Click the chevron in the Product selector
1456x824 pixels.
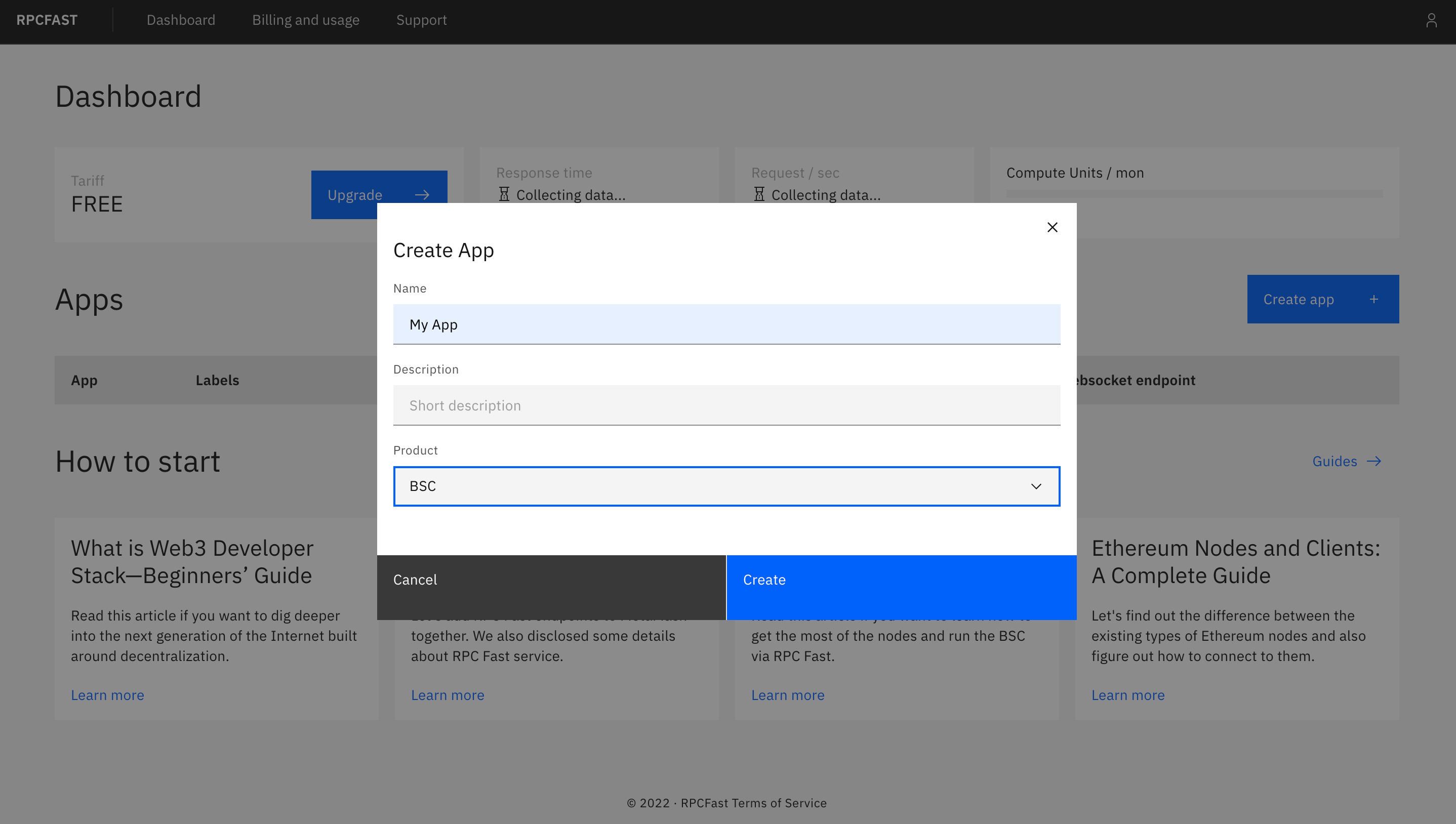pyautogui.click(x=1036, y=486)
